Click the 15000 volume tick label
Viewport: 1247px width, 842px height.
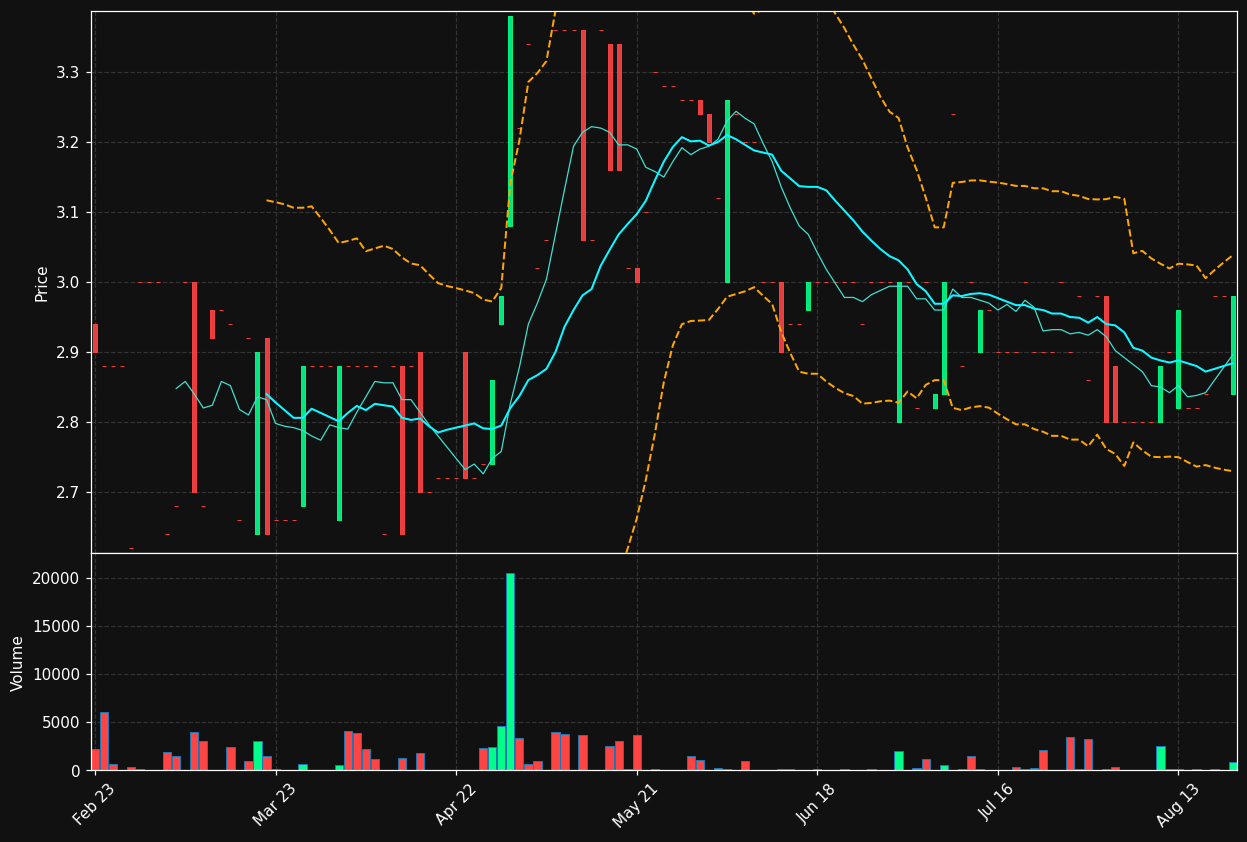[56, 627]
